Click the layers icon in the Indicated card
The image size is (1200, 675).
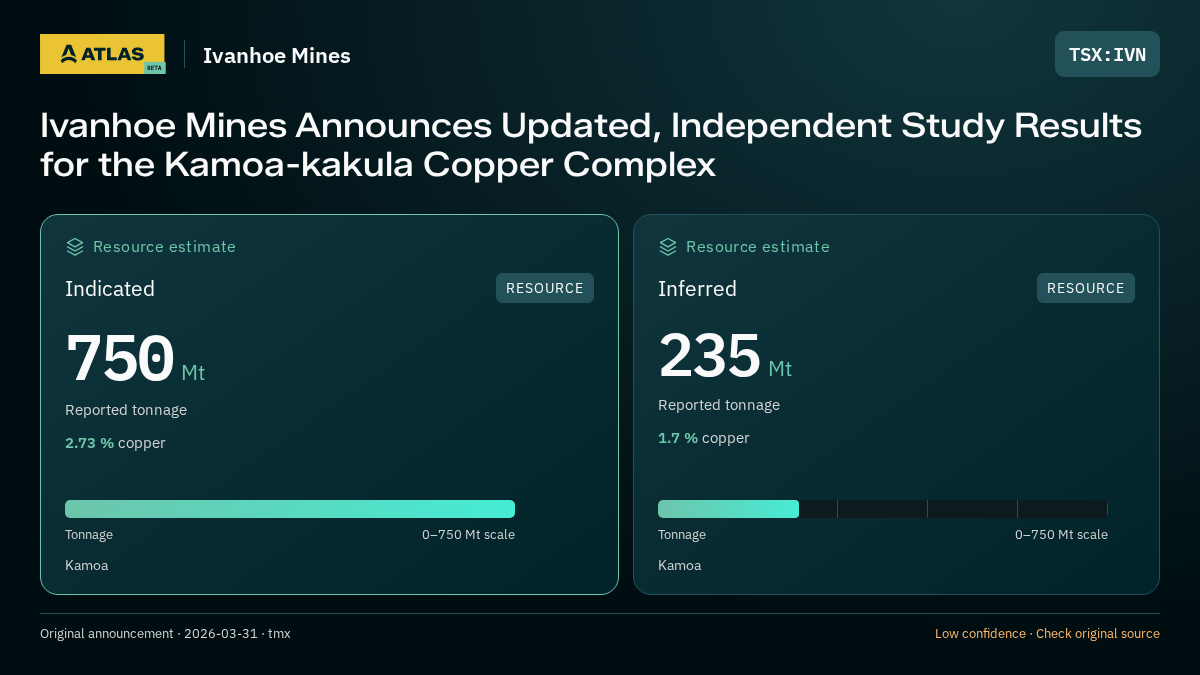pyautogui.click(x=75, y=247)
